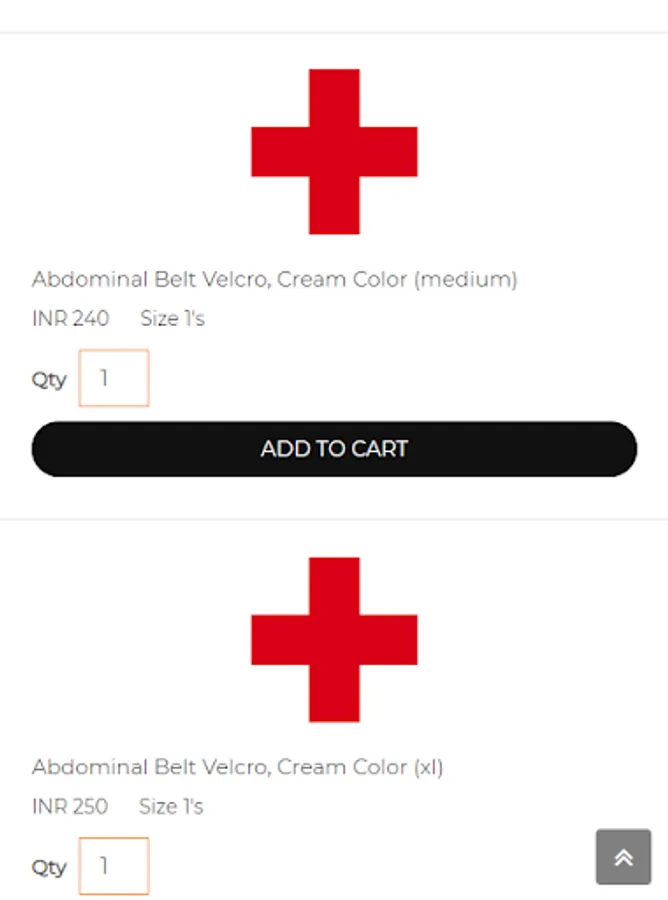Open the medium belt's red cross image
This screenshot has height=900, width=668.
point(334,152)
